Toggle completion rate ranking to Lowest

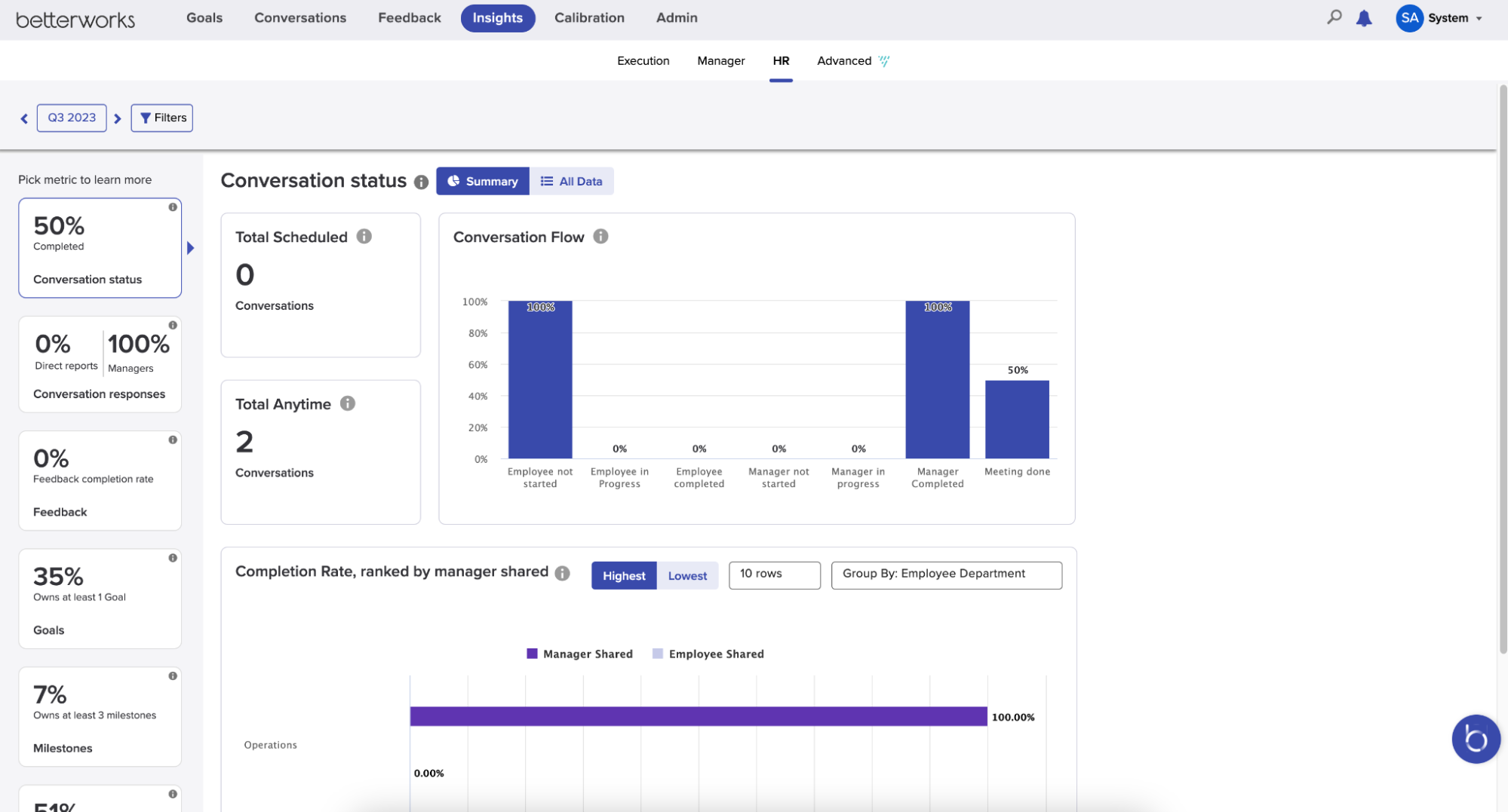coord(686,575)
